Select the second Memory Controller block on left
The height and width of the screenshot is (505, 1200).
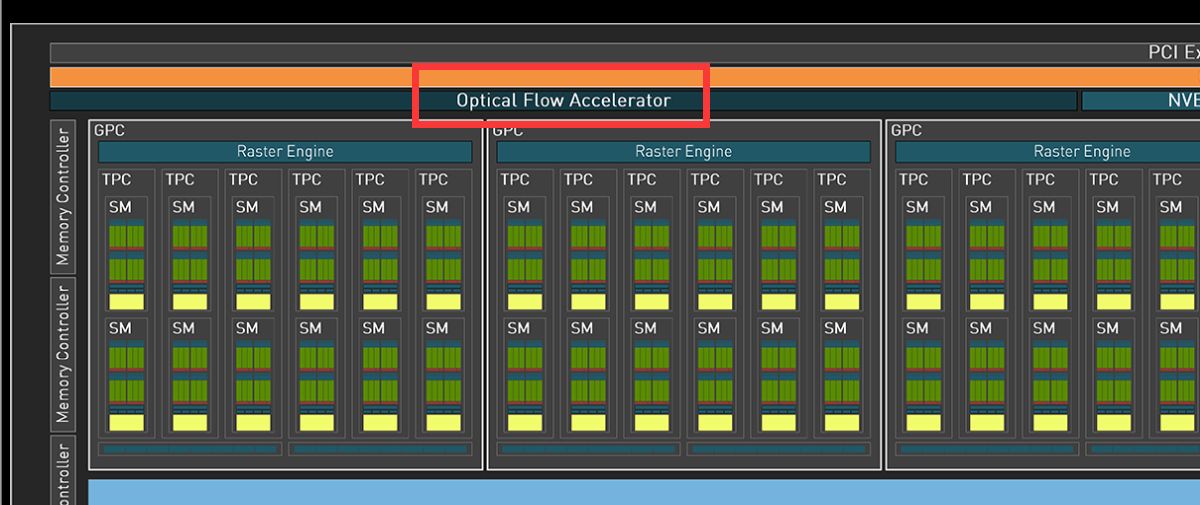pyautogui.click(x=63, y=352)
